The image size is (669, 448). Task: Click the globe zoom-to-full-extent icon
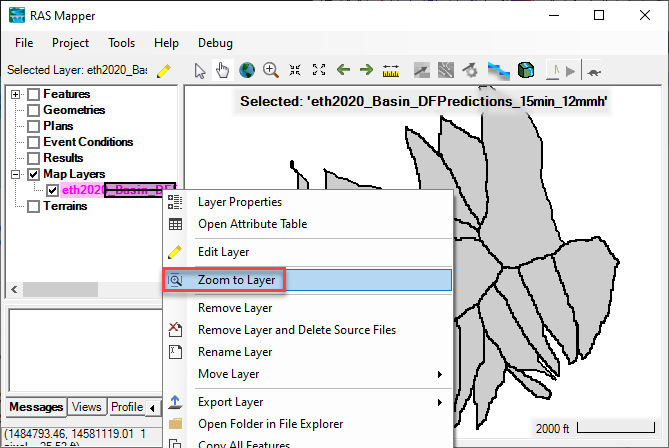point(246,70)
